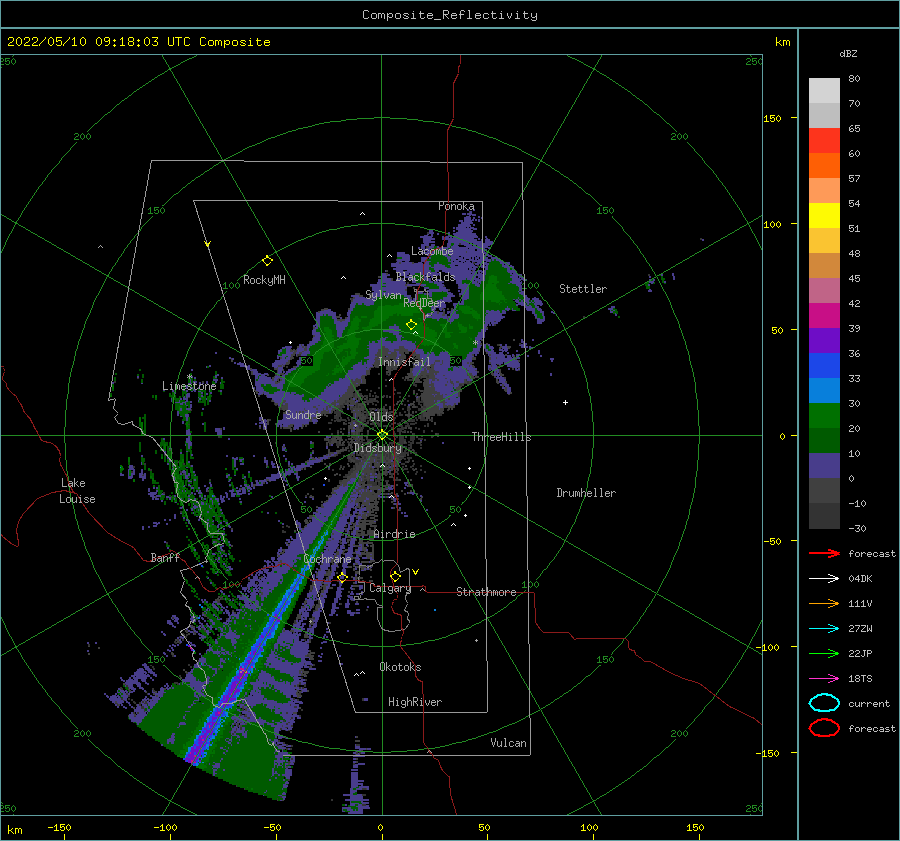Click the green 22JP arrow in legend
This screenshot has height=841, width=900.
coord(824,653)
